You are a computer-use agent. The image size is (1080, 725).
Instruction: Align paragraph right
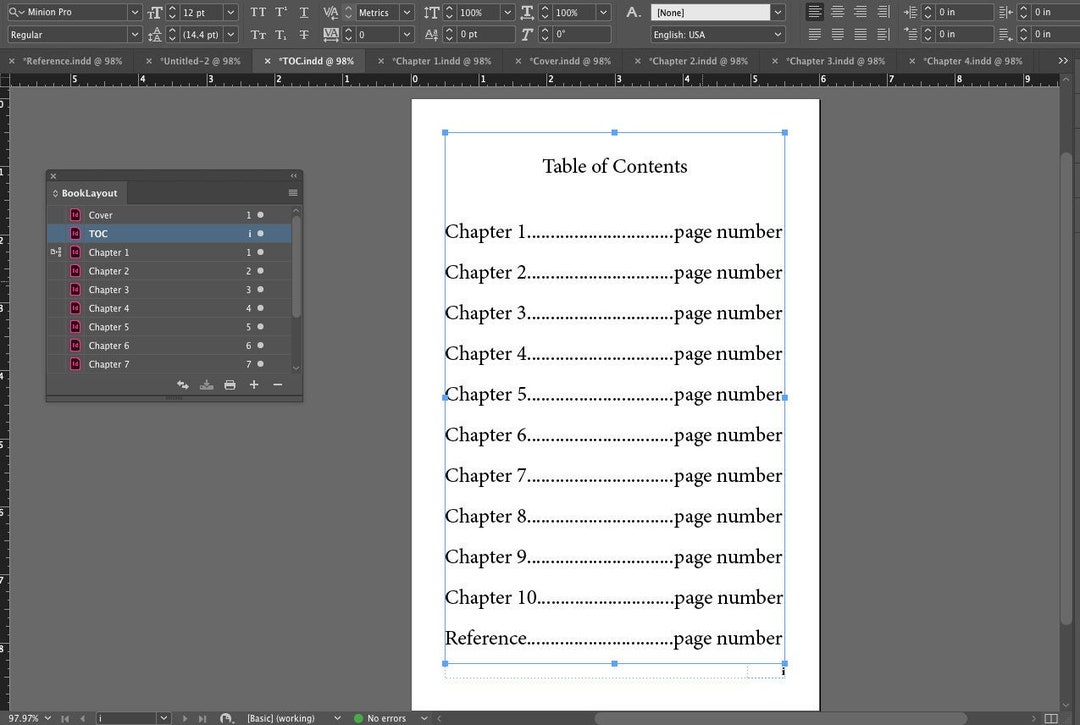(x=860, y=12)
